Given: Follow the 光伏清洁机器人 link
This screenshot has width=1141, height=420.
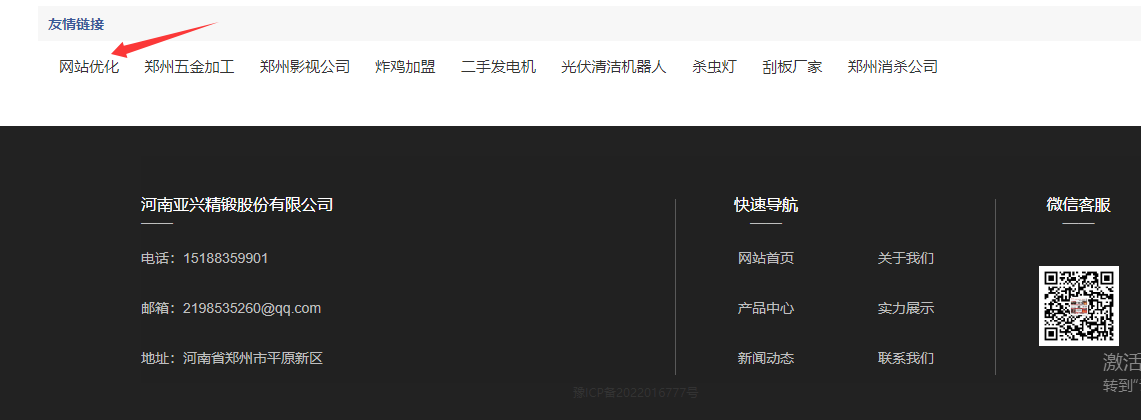Looking at the screenshot, I should point(614,67).
